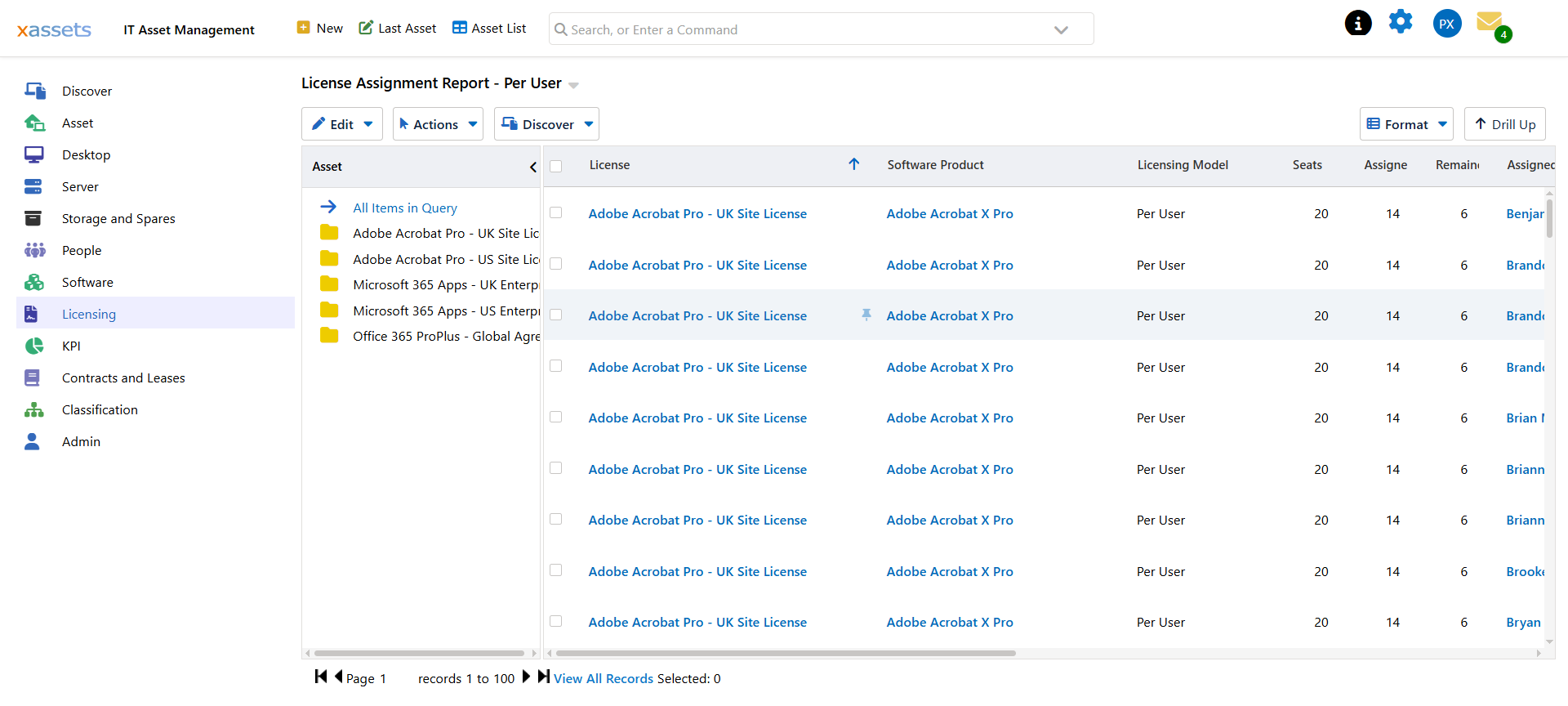Click the License column sort arrow
The height and width of the screenshot is (706, 1568).
click(854, 164)
